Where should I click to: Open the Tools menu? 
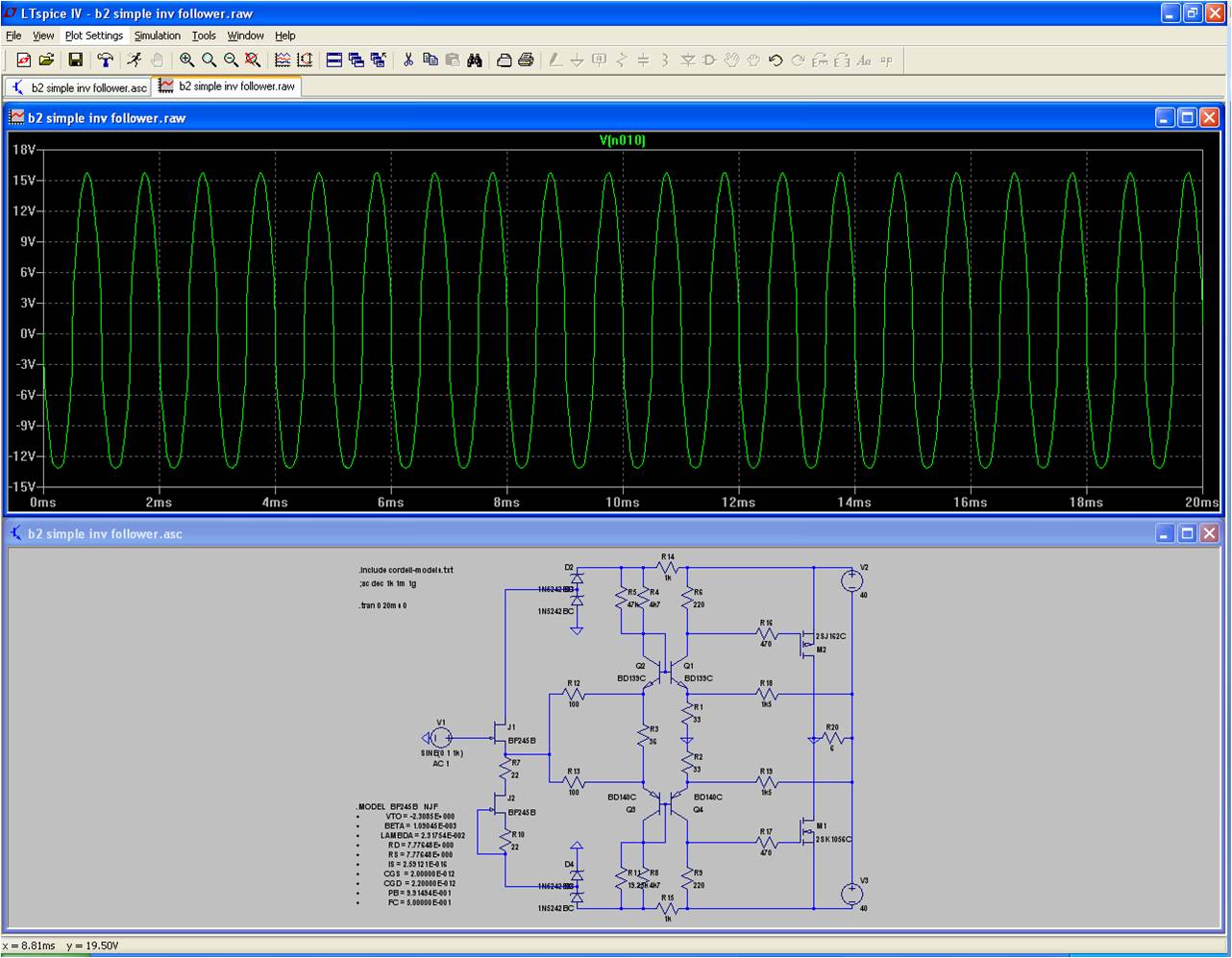[x=204, y=36]
